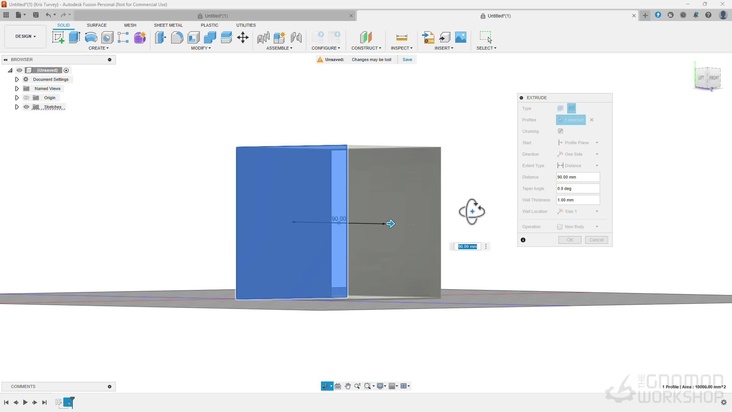This screenshot has height=412, width=732.
Task: Select the Thin Extrude type option
Action: pyautogui.click(x=571, y=108)
